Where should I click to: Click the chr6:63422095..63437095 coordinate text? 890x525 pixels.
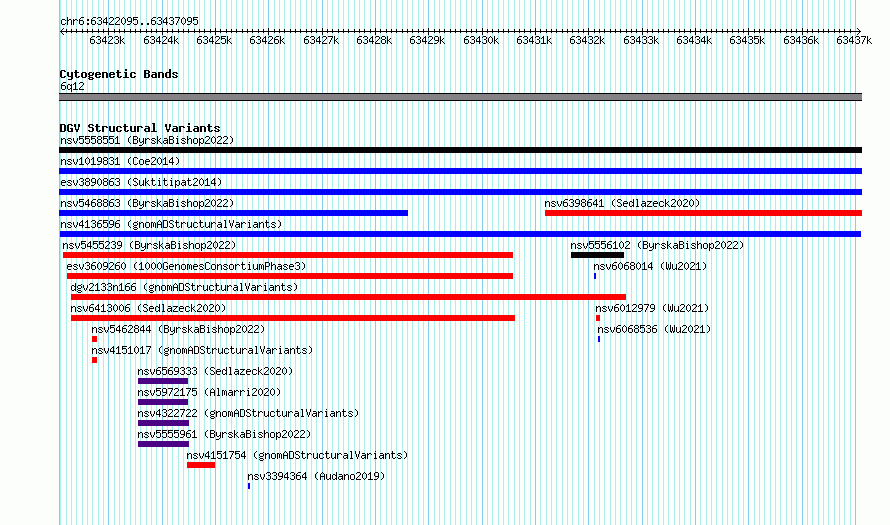[129, 22]
